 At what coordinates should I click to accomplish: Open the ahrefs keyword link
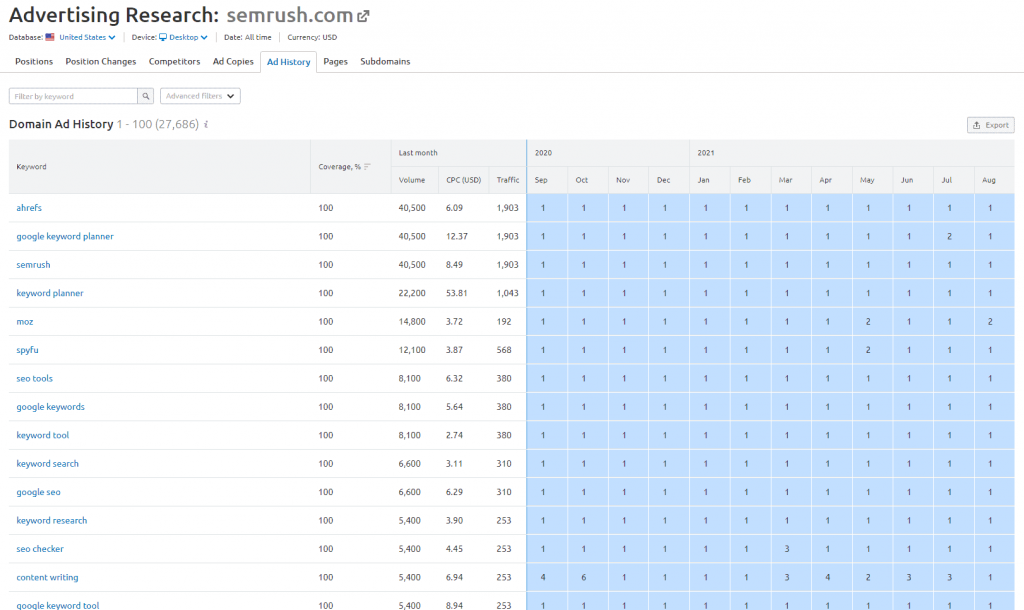(29, 208)
